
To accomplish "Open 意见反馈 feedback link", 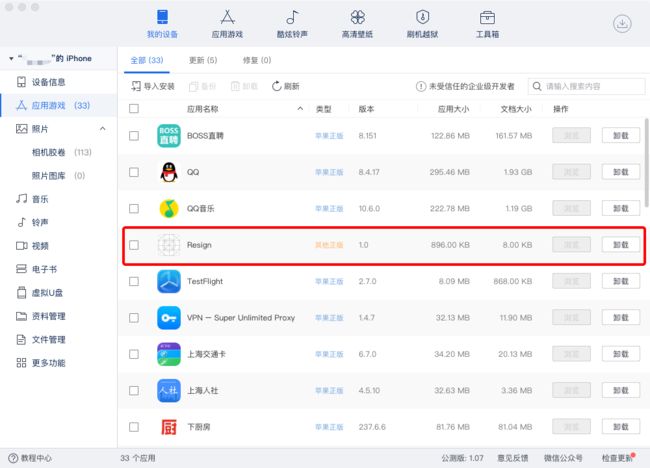I will [513, 458].
